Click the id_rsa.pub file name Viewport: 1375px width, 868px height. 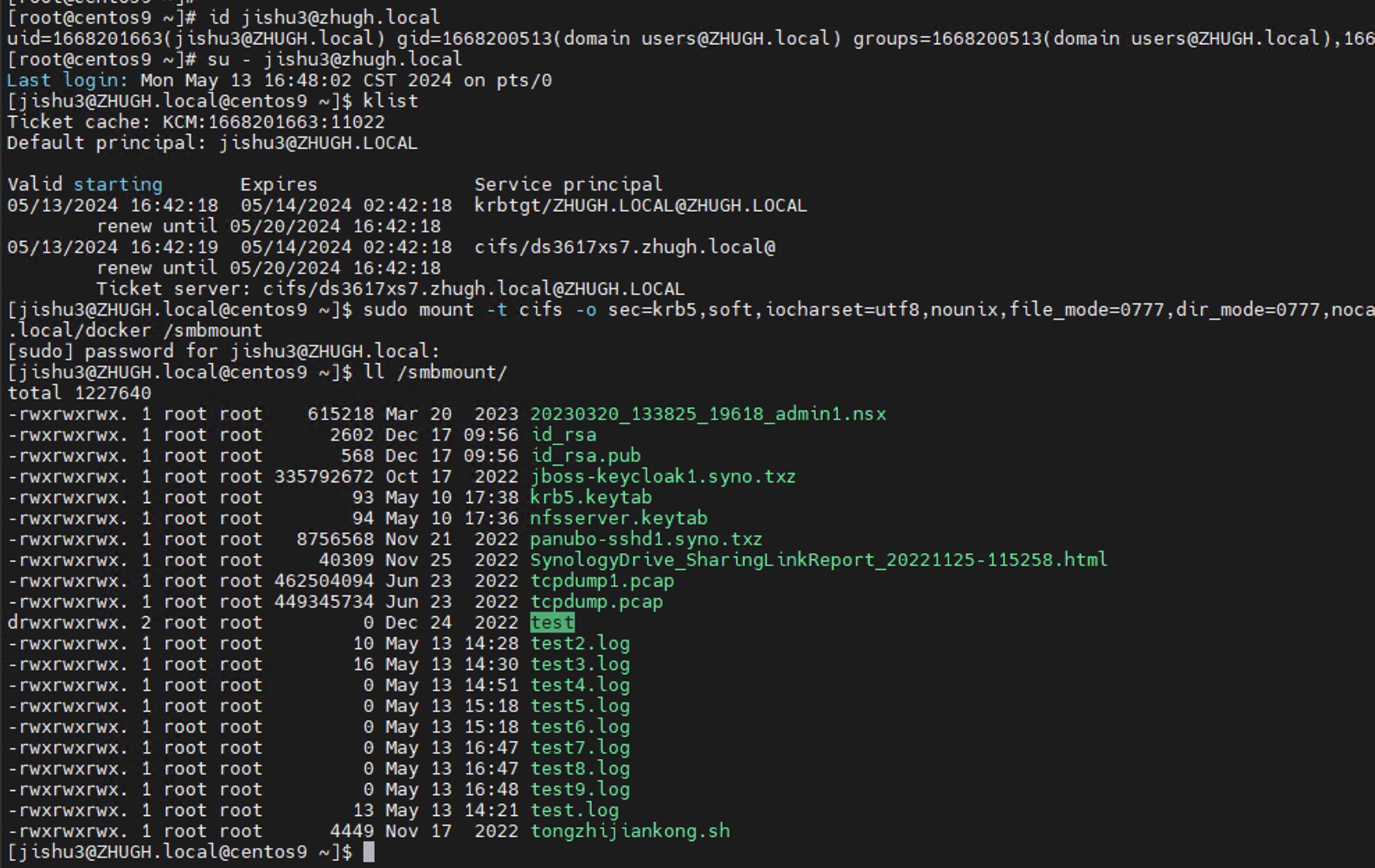click(x=586, y=456)
